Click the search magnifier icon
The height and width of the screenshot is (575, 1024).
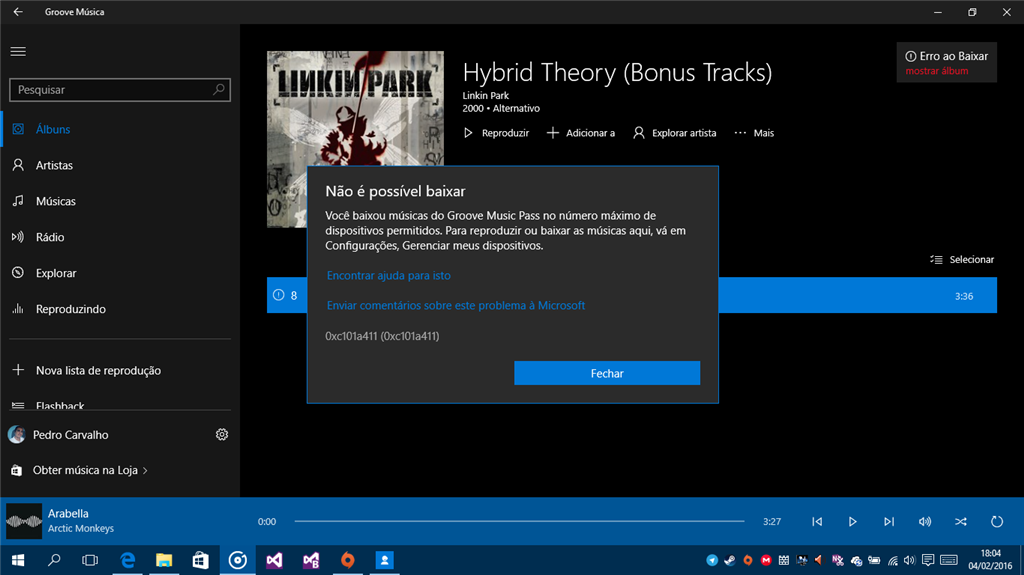219,90
